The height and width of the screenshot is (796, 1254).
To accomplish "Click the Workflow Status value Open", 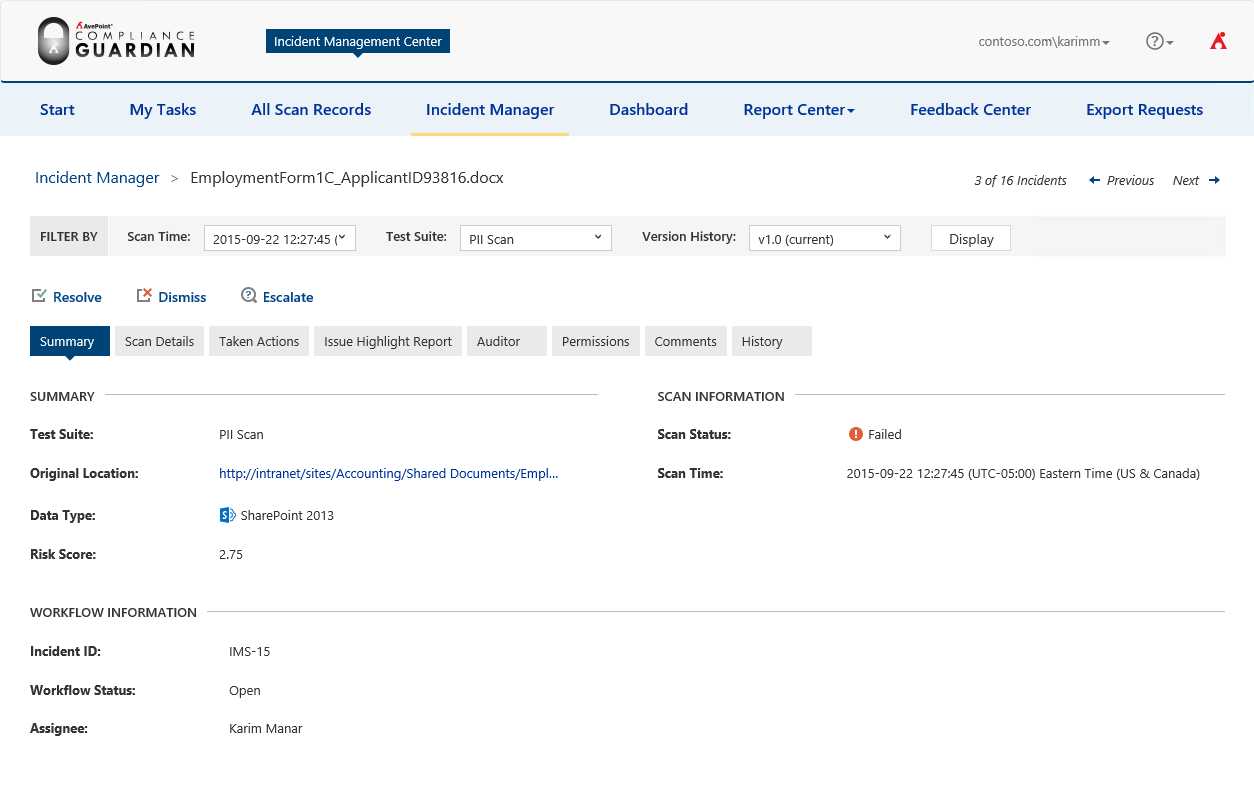I will tap(245, 690).
